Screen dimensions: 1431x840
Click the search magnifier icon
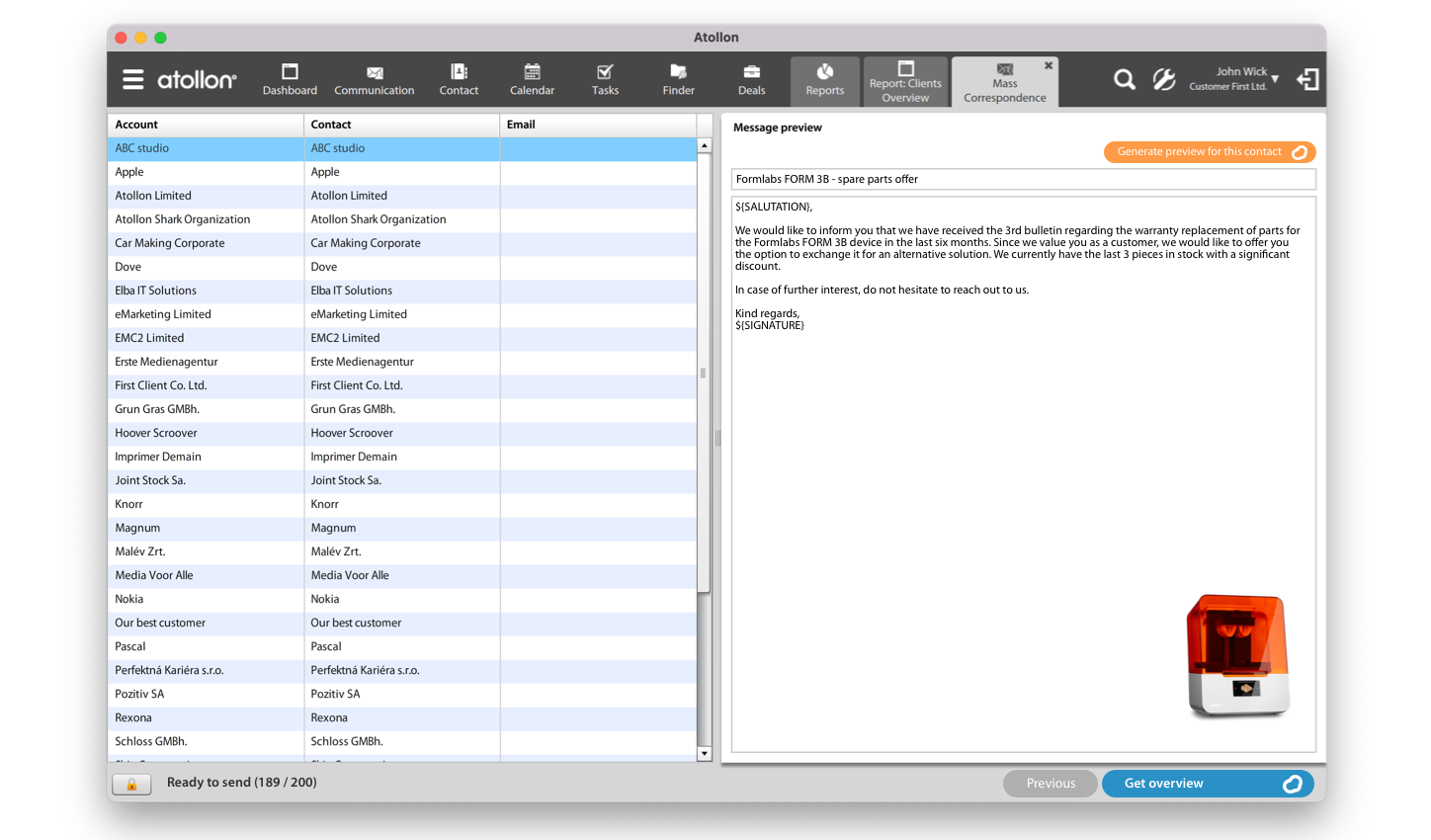[x=1124, y=79]
